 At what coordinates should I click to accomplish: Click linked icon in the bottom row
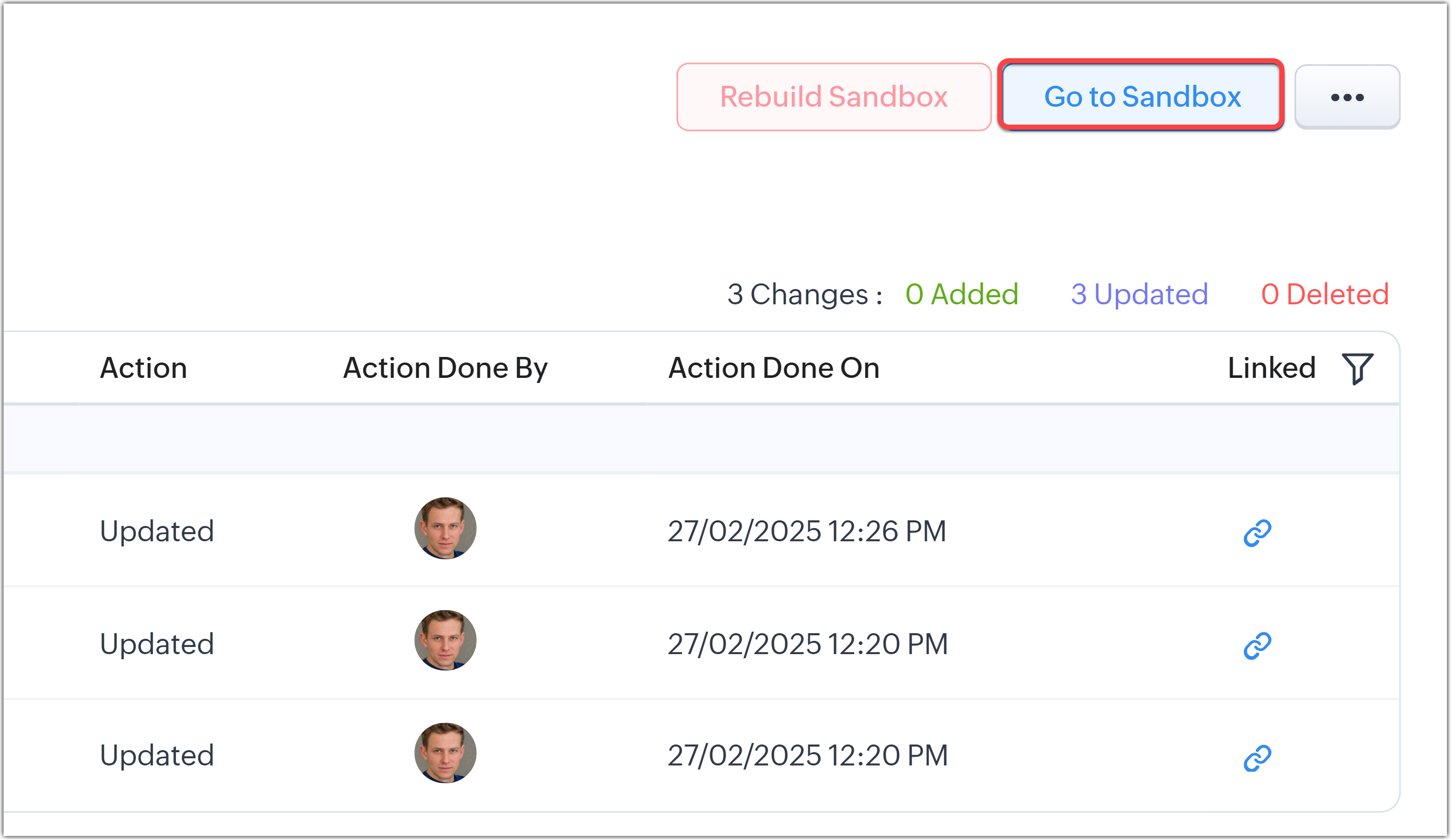point(1257,758)
